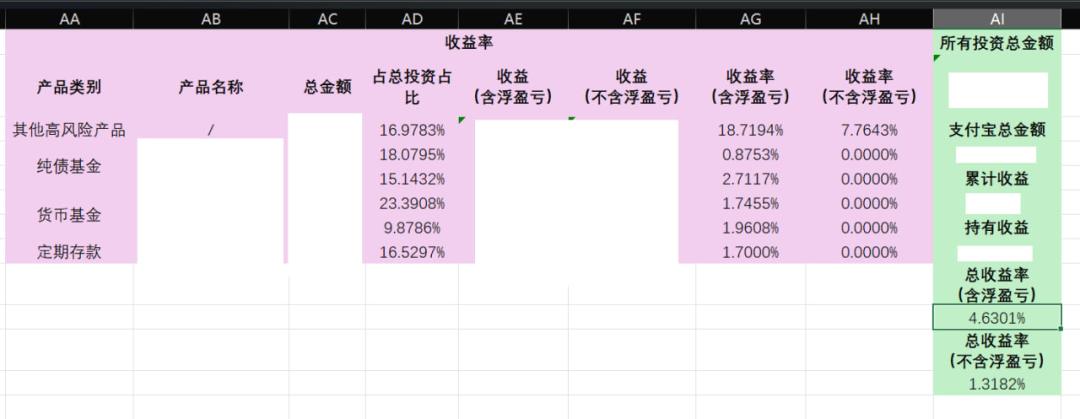The height and width of the screenshot is (419, 1080).
Task: Select the 累计收益 label cell
Action: 996,179
